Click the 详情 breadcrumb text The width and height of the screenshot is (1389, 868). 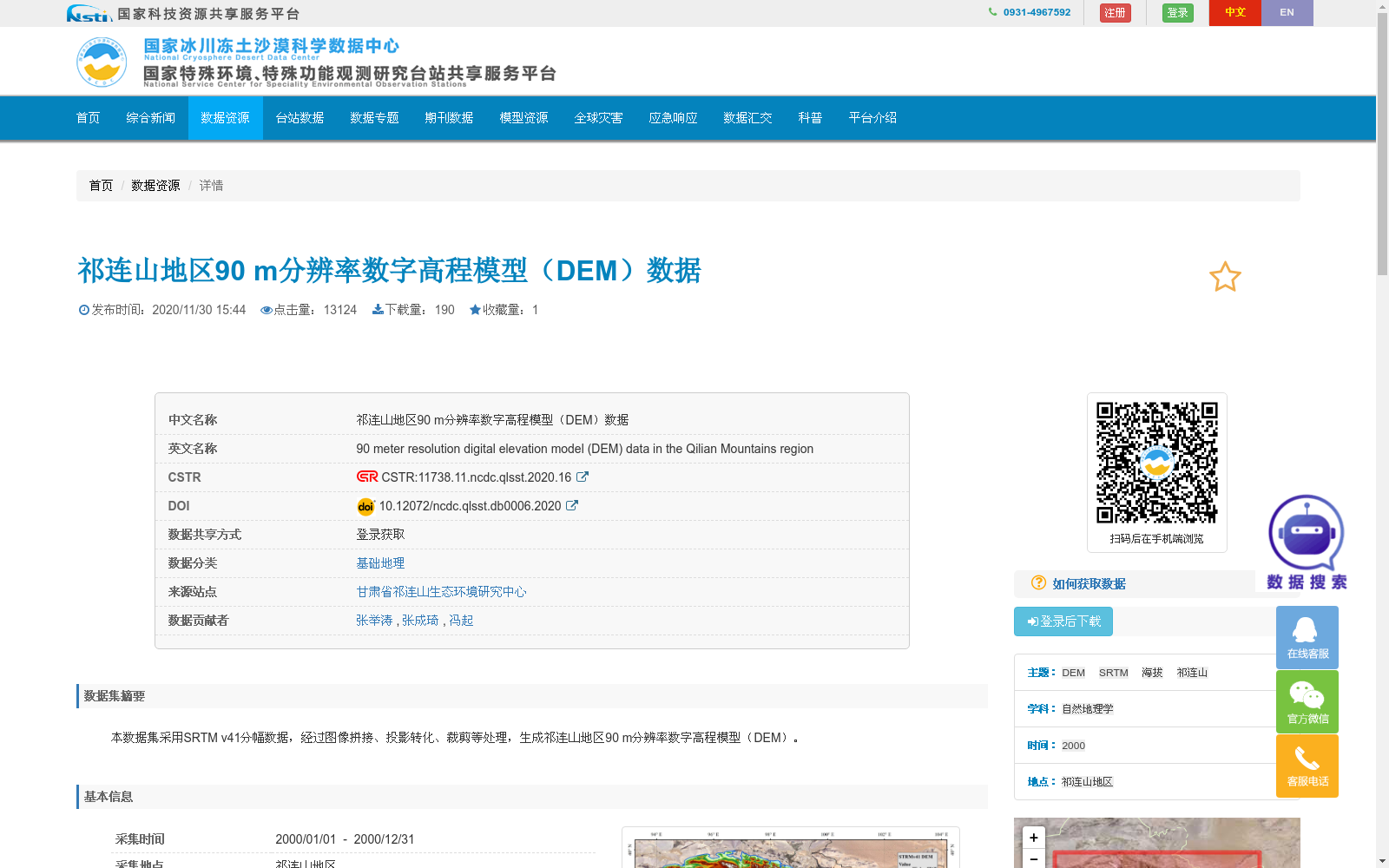pyautogui.click(x=211, y=186)
